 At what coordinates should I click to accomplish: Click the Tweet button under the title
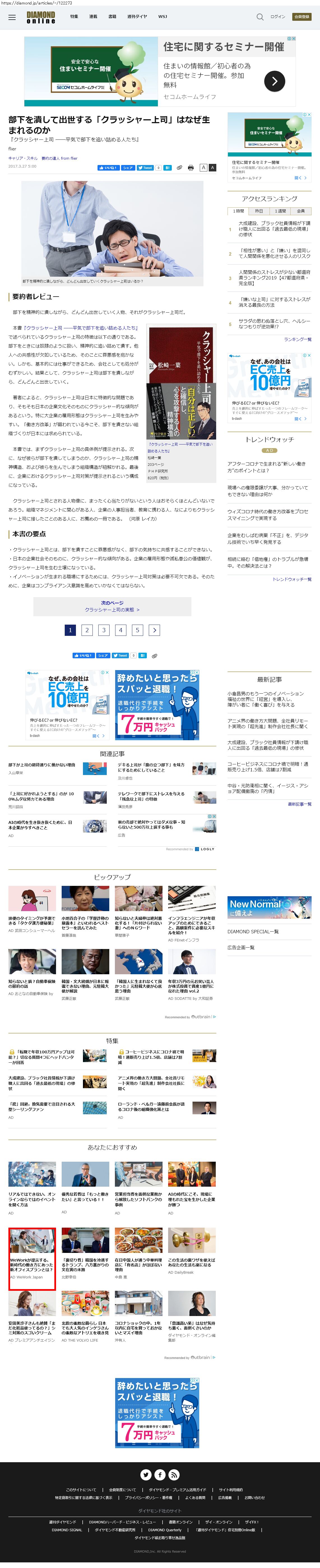145,168
